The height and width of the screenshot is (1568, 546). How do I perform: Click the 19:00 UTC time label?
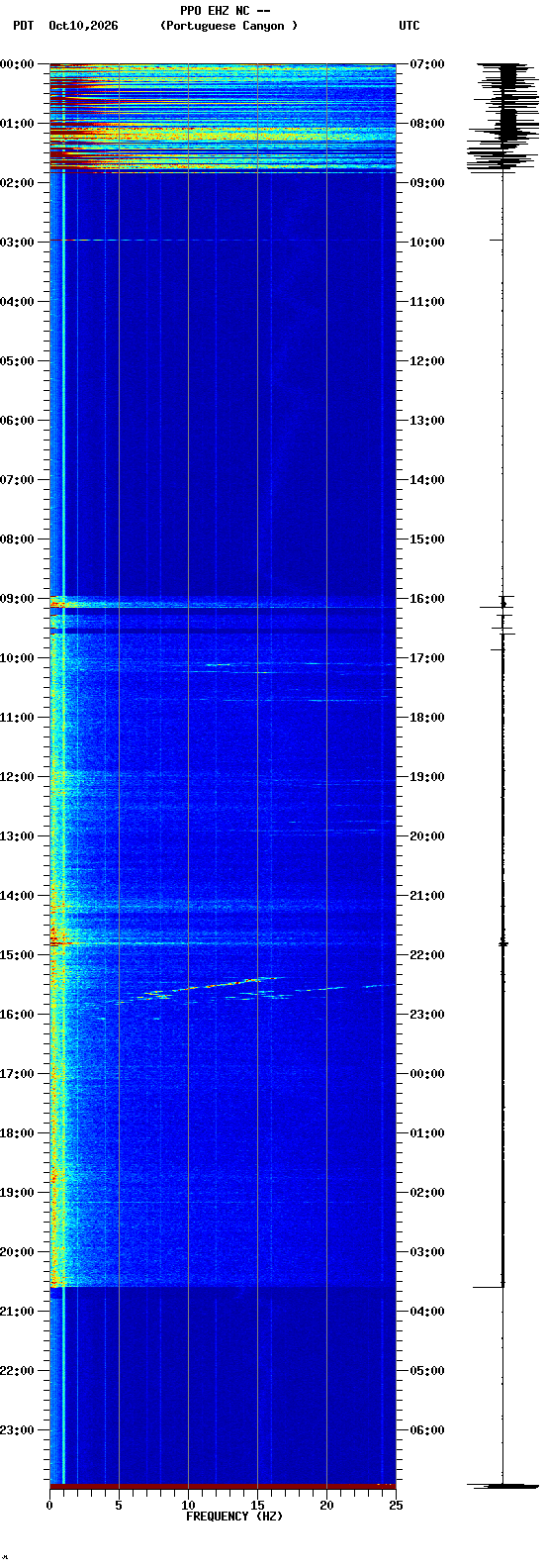coord(427,777)
